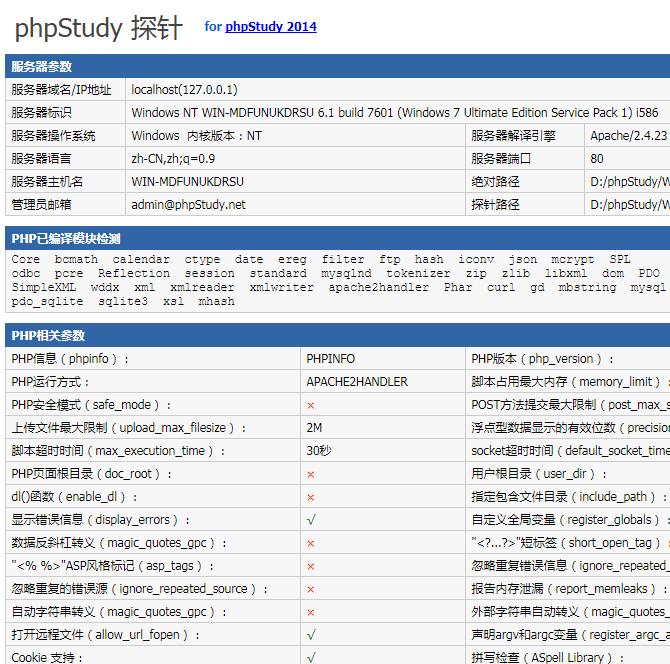Screen dimensions: 670x664
Task: Click the zh-CN,zh;q=0.9 language value
Action: click(x=173, y=159)
